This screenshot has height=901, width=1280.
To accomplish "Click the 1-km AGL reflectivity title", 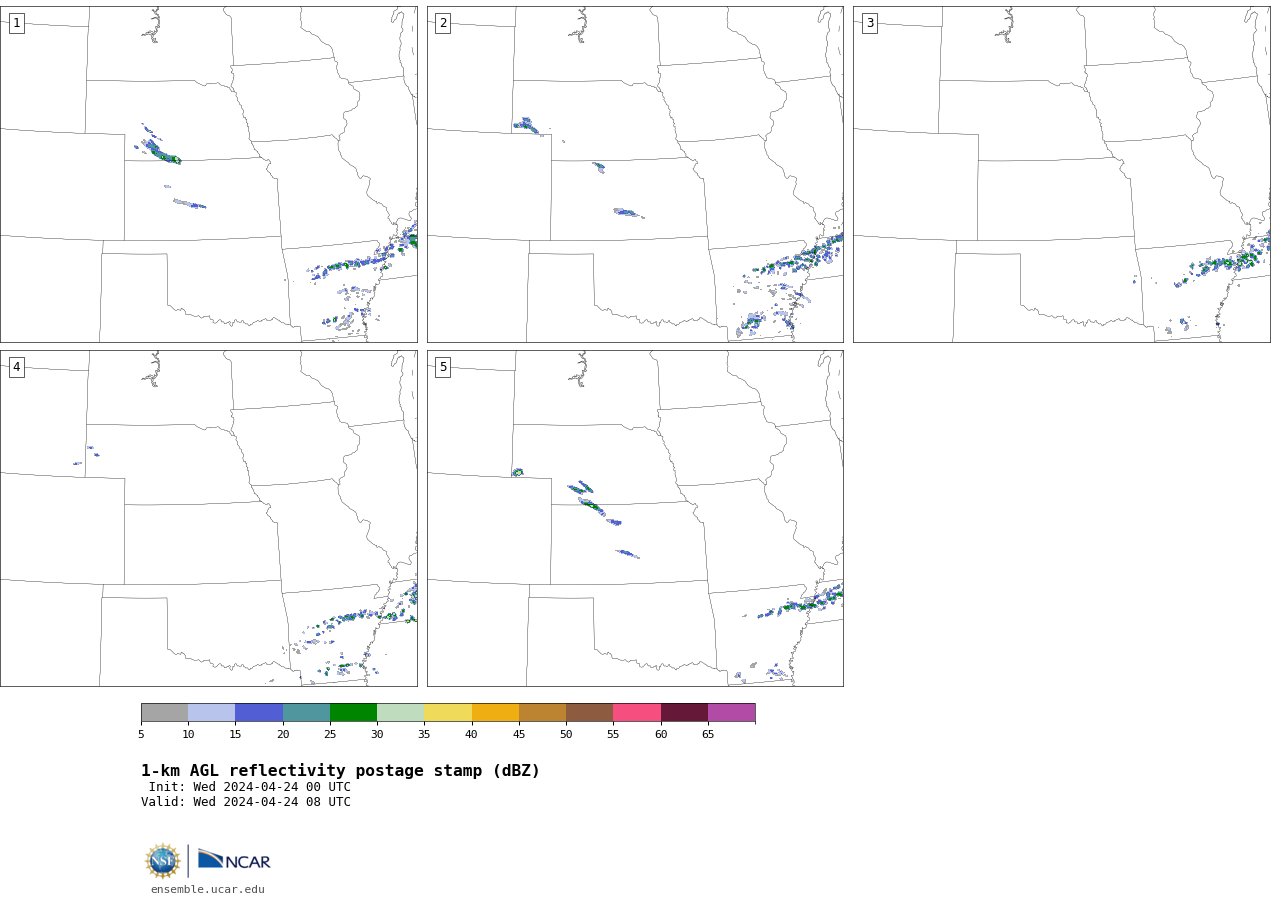I will pos(340,771).
